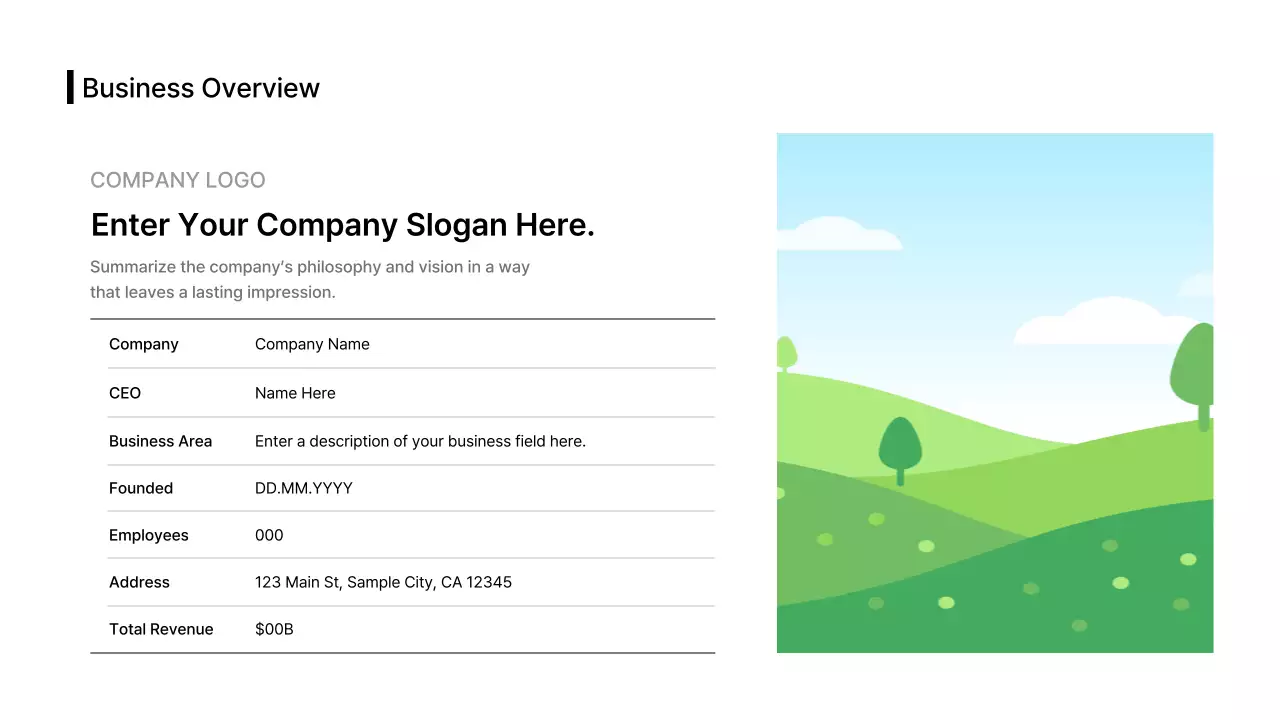Click the company slogan heading
Viewport: 1280px width, 720px height.
click(x=342, y=225)
